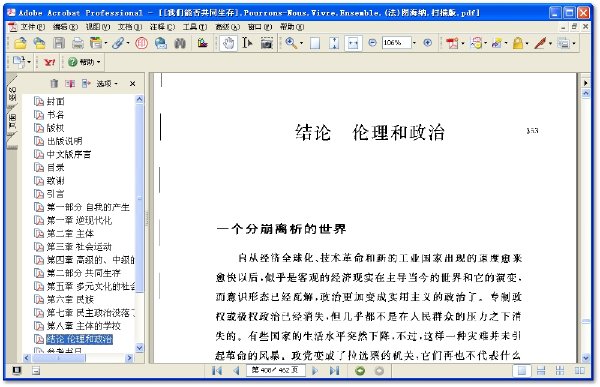
Task: Delete bookmark with the trash icon
Action: click(54, 83)
